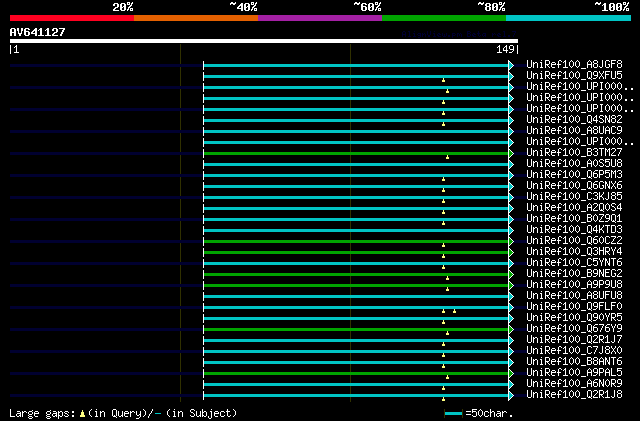The image size is (640, 421).
Task: Open hit UniRef100_Q4SN82
Action: coord(574,120)
